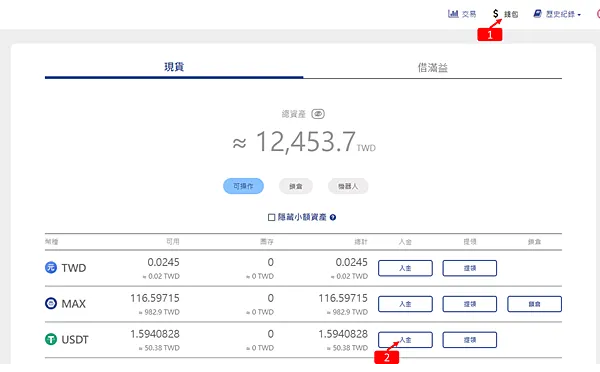This screenshot has height=372, width=600.
Task: Select the 機器人 filter pill
Action: [x=348, y=186]
